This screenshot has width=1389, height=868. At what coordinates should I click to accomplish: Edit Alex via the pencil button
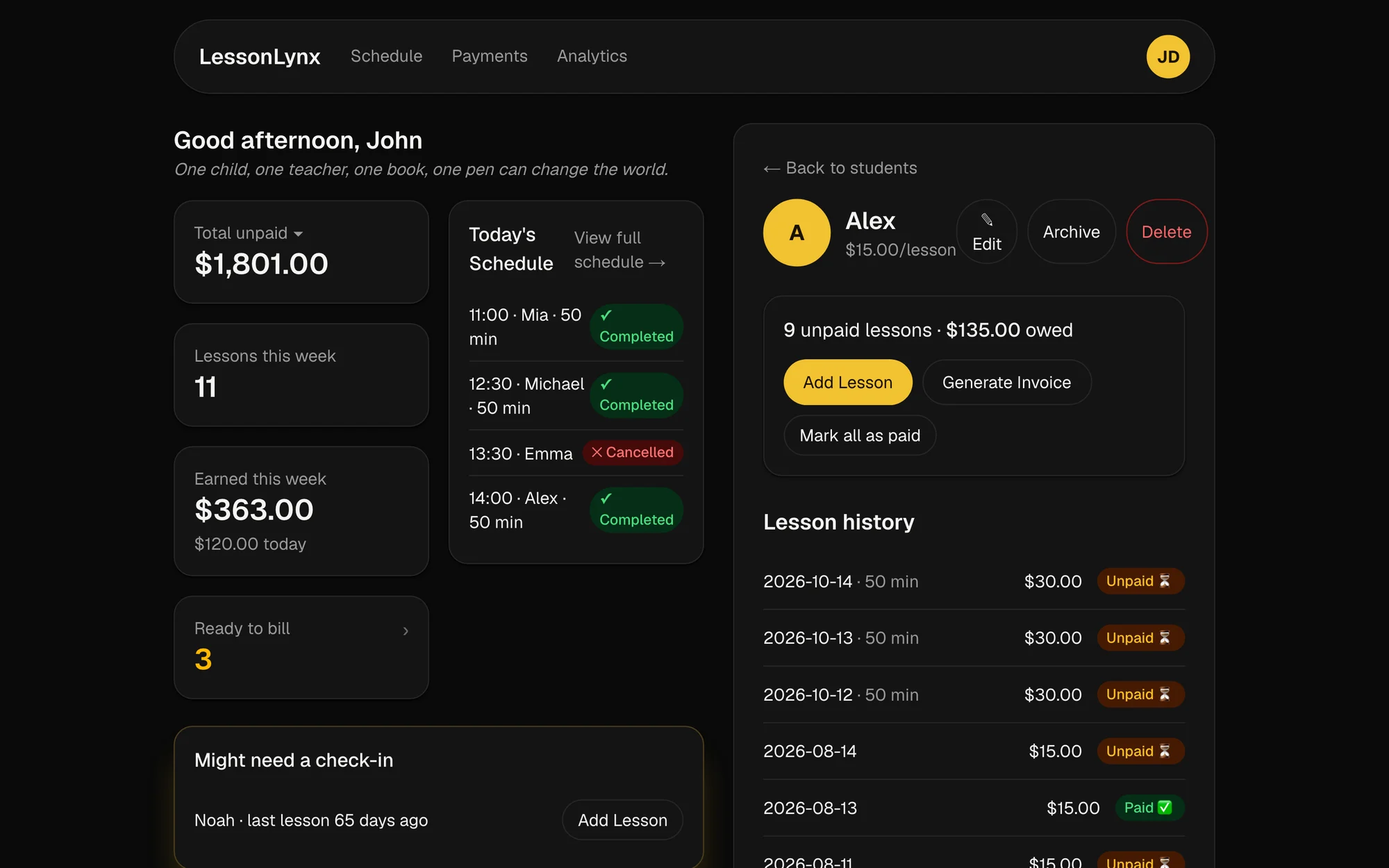point(986,232)
